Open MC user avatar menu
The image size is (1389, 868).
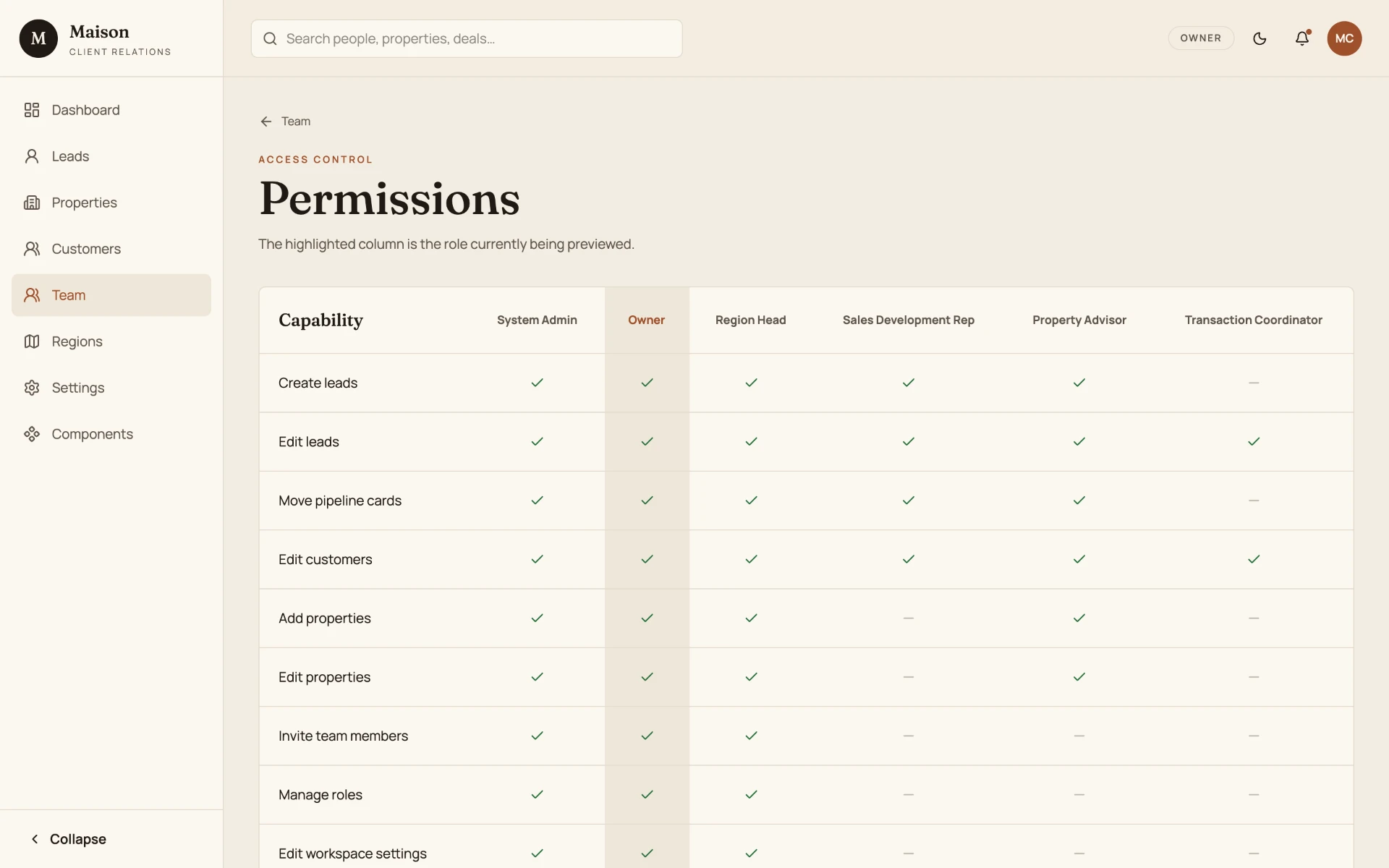point(1344,38)
